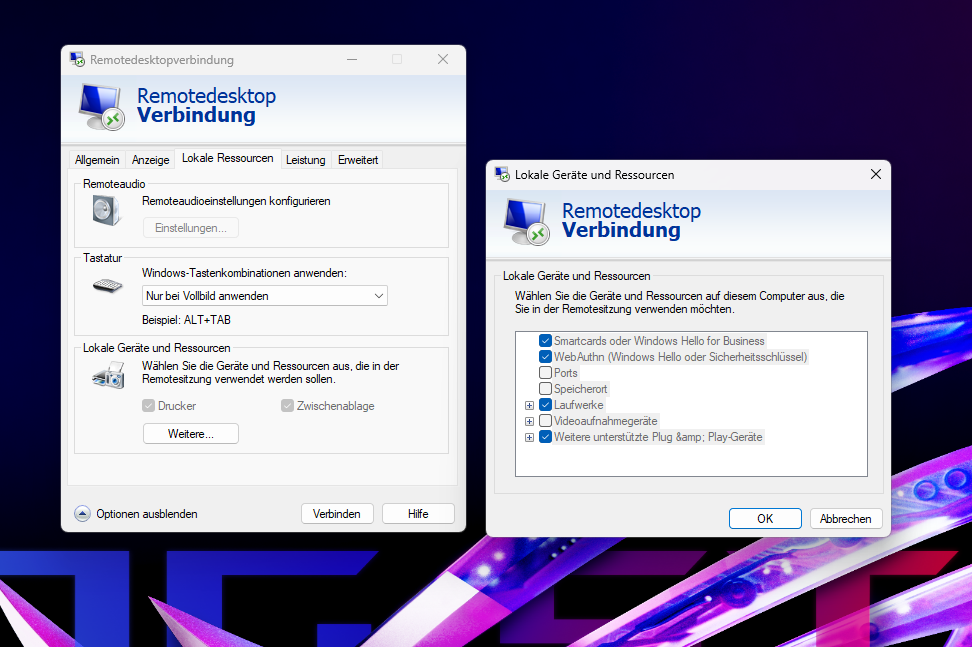The width and height of the screenshot is (972, 647).
Task: Open the Windows-Tastenkombinationen dropdown
Action: click(265, 296)
